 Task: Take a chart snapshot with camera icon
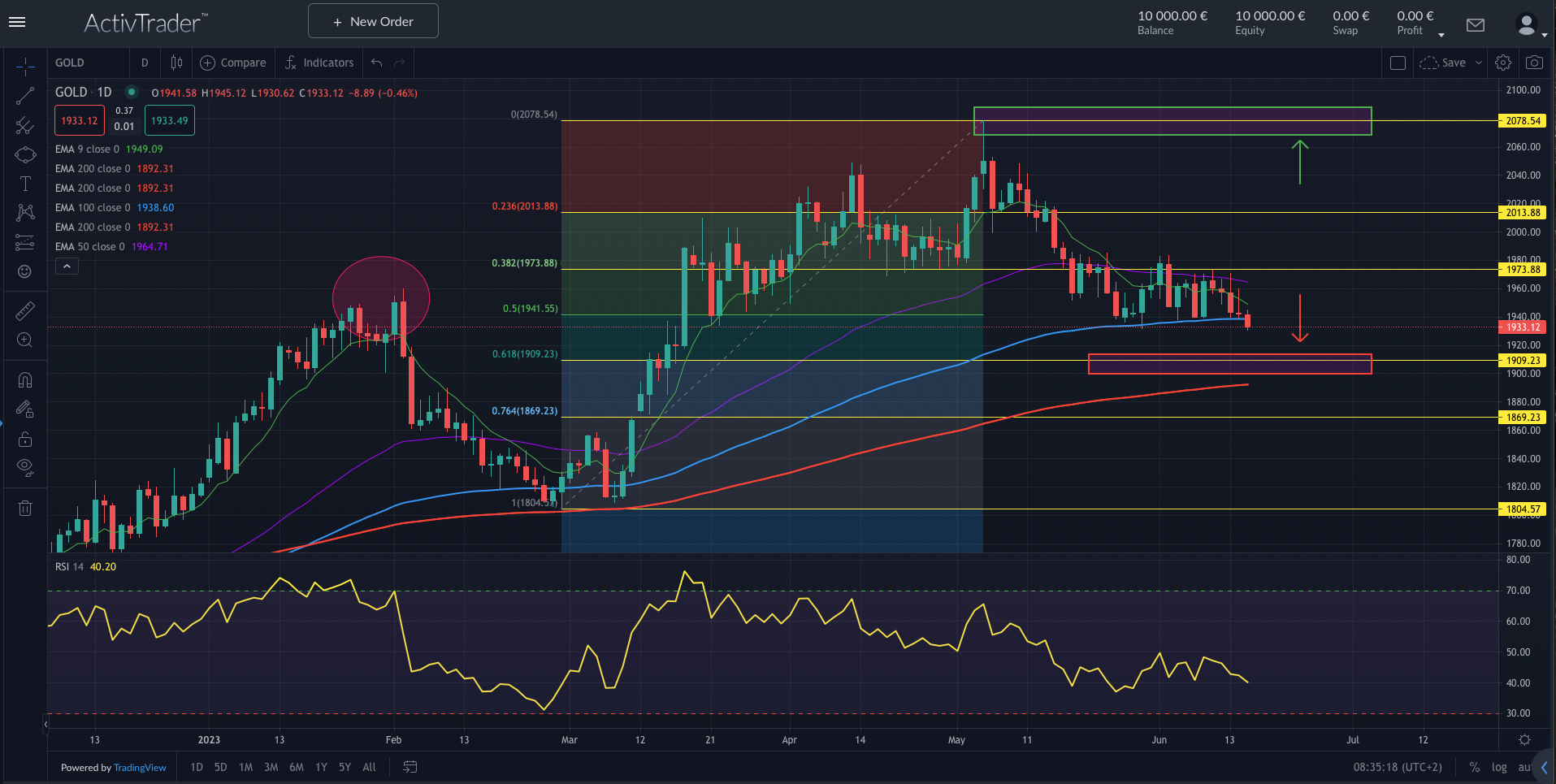[x=1534, y=63]
